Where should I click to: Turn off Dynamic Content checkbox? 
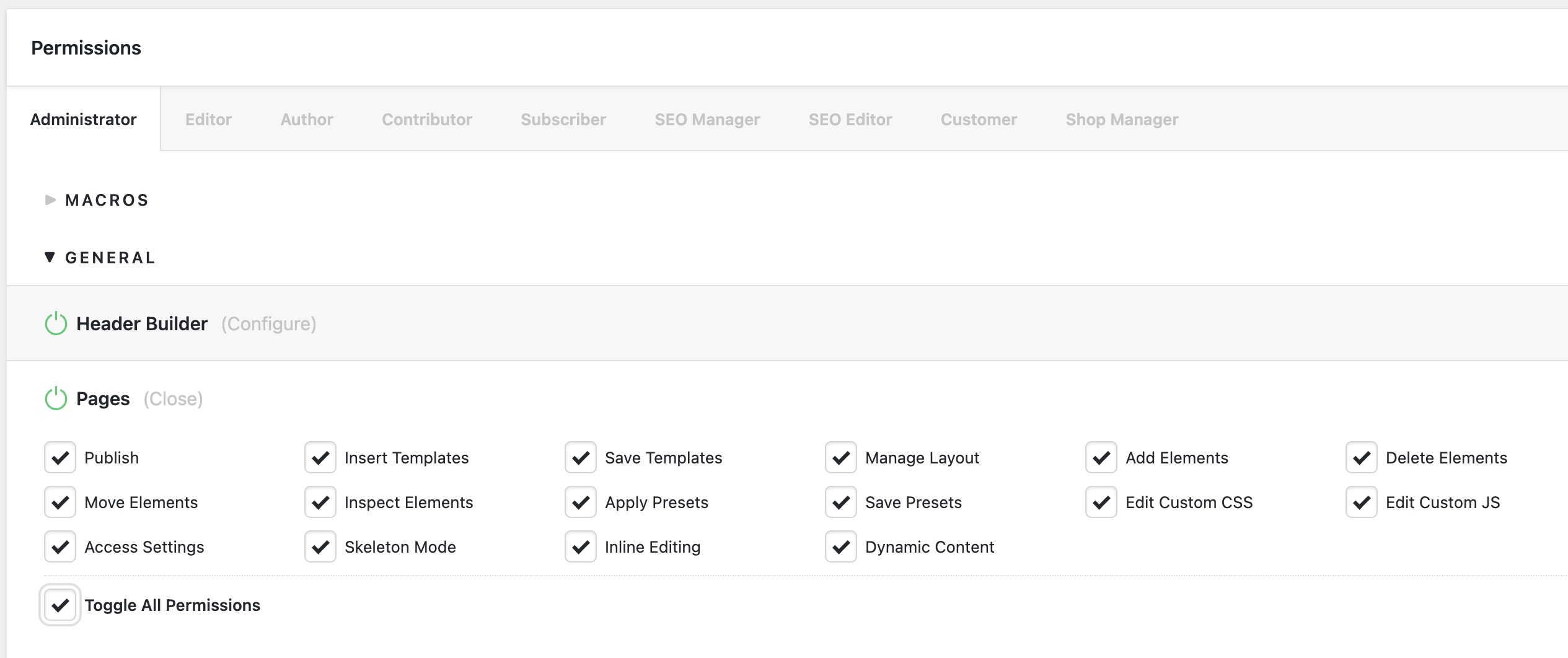841,547
